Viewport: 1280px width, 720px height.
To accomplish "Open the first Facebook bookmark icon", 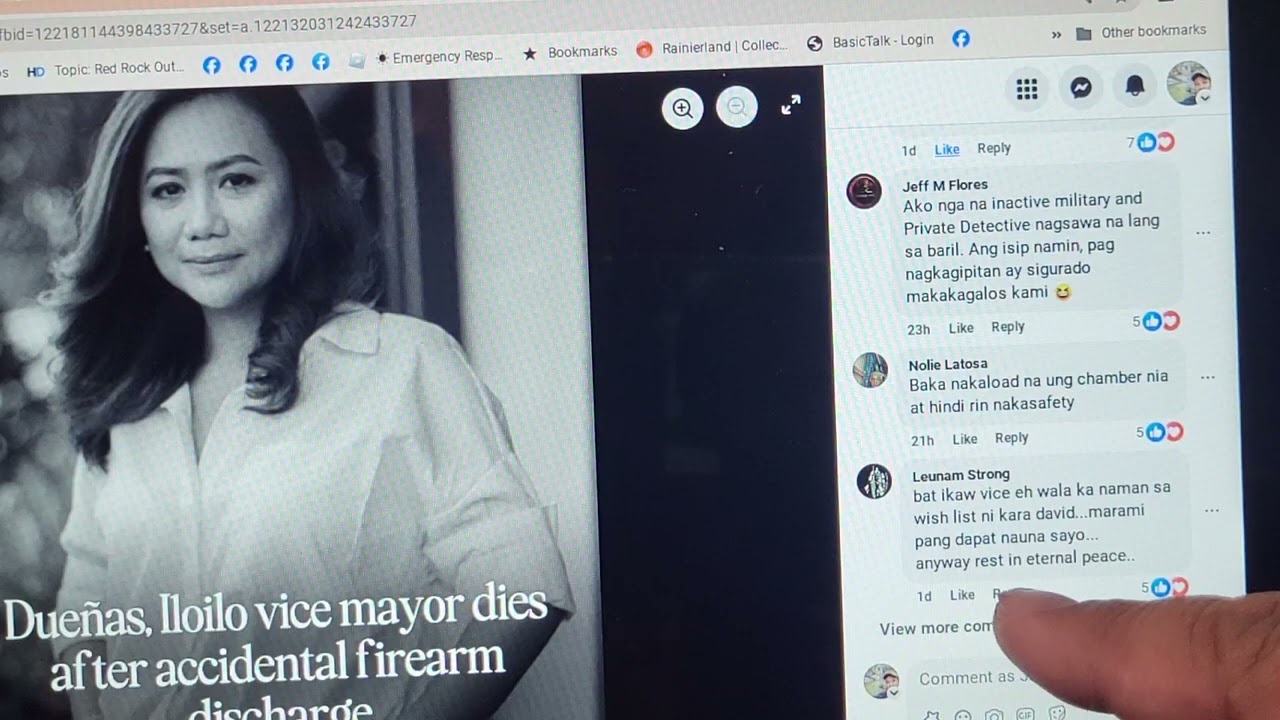I will [212, 65].
